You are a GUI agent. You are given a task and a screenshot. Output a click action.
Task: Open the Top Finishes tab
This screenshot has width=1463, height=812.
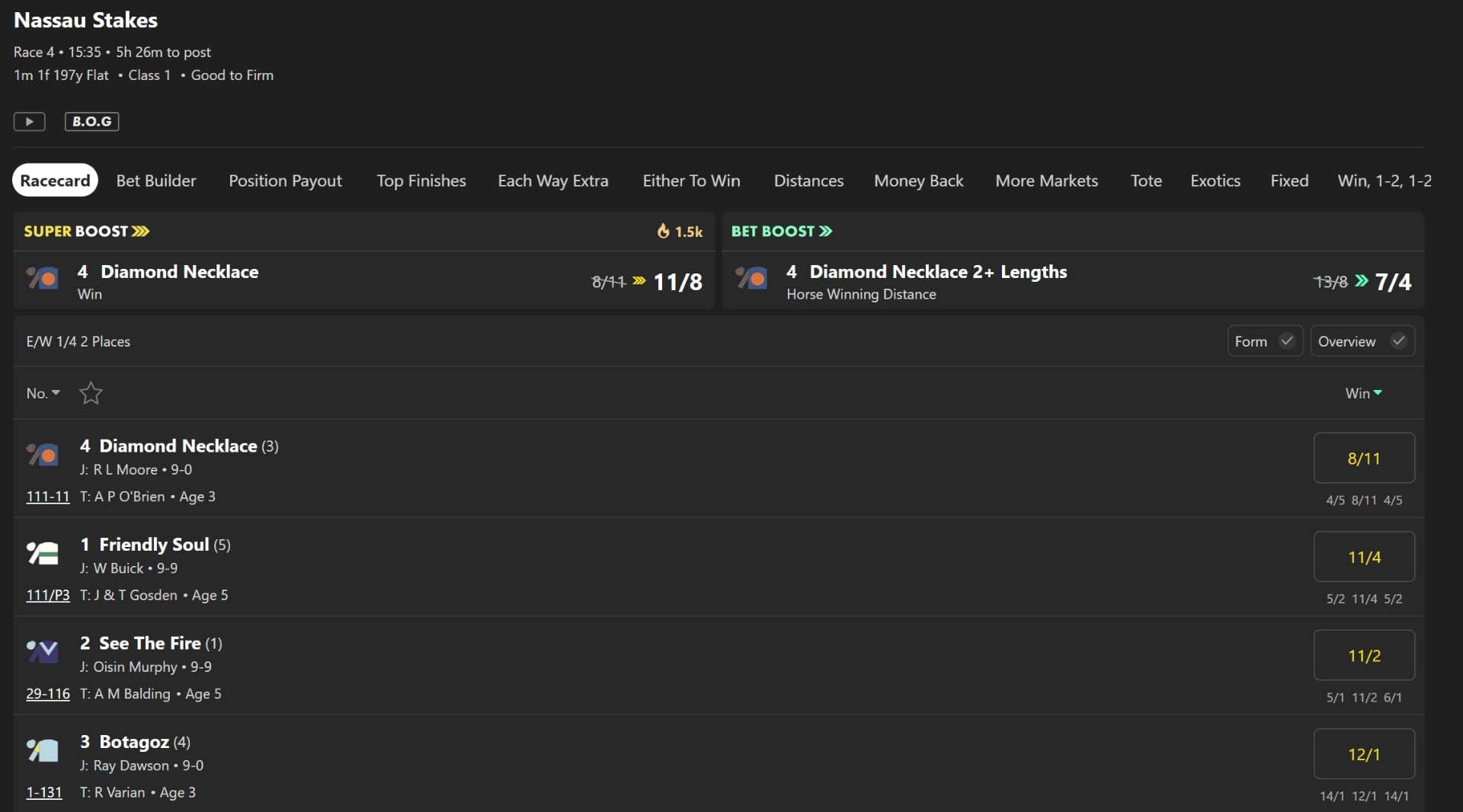pyautogui.click(x=421, y=181)
